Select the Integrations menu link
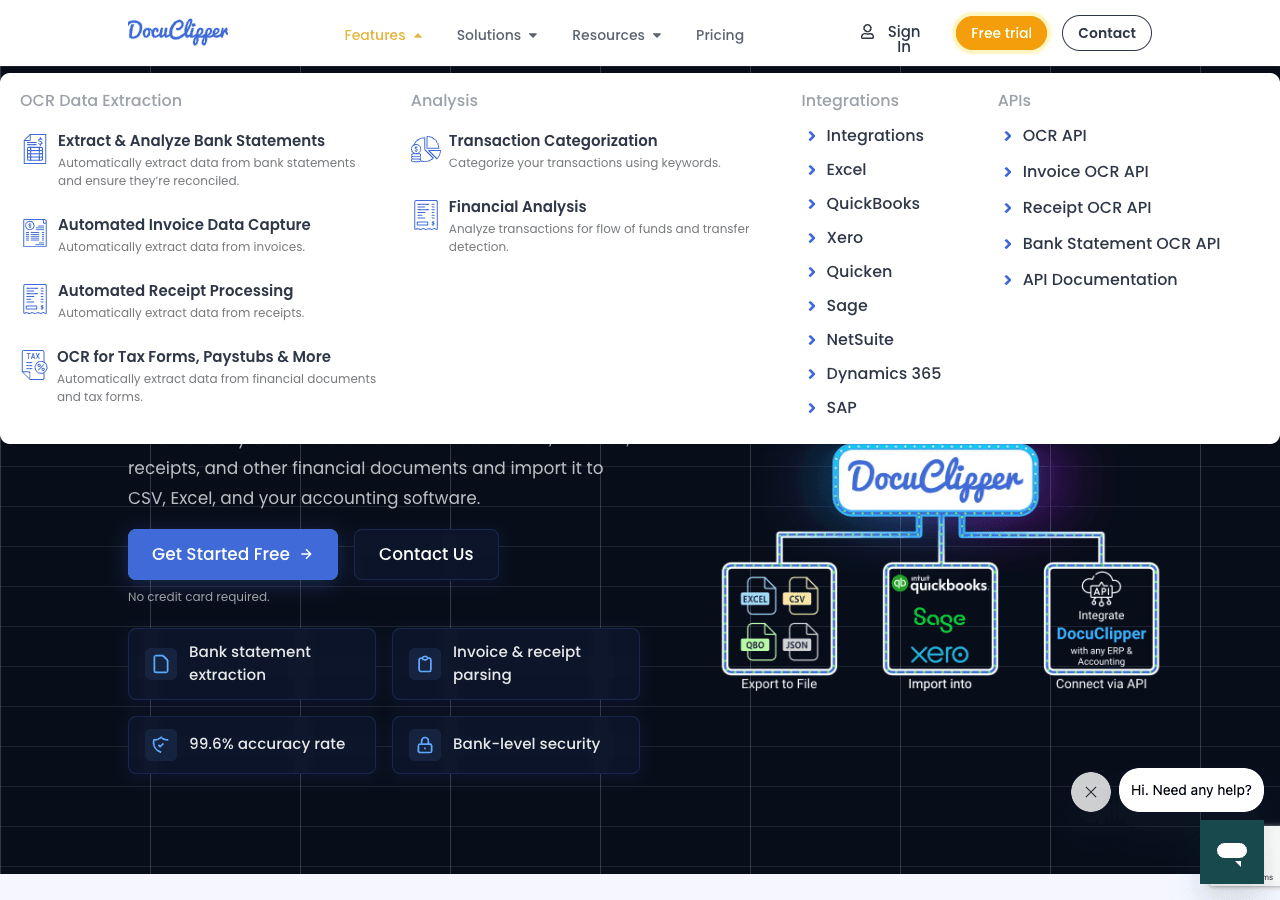 click(x=874, y=136)
